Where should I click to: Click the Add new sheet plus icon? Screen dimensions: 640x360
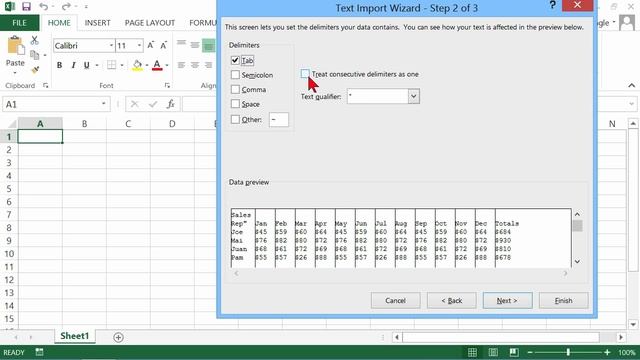[x=118, y=337]
